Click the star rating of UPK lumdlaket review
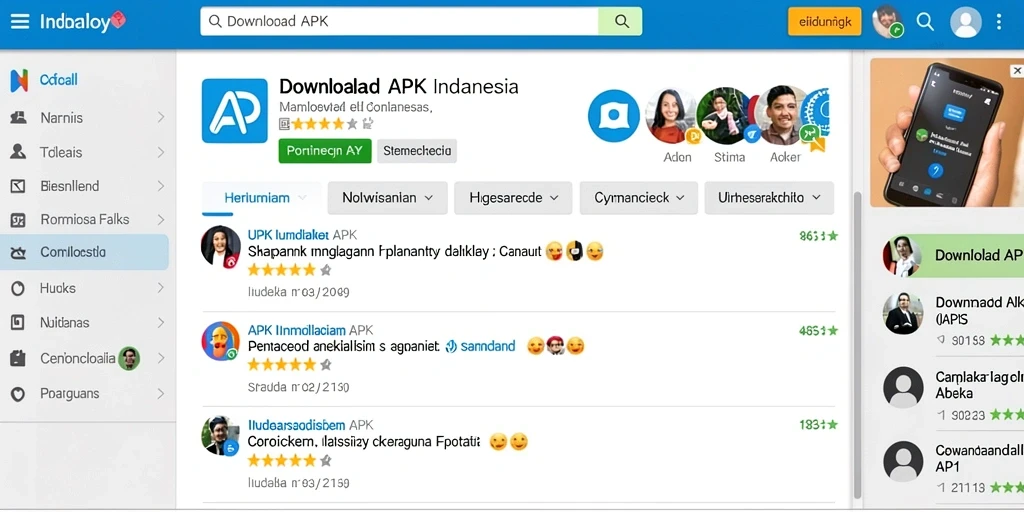Viewport: 1024px width, 512px height. coord(289,270)
